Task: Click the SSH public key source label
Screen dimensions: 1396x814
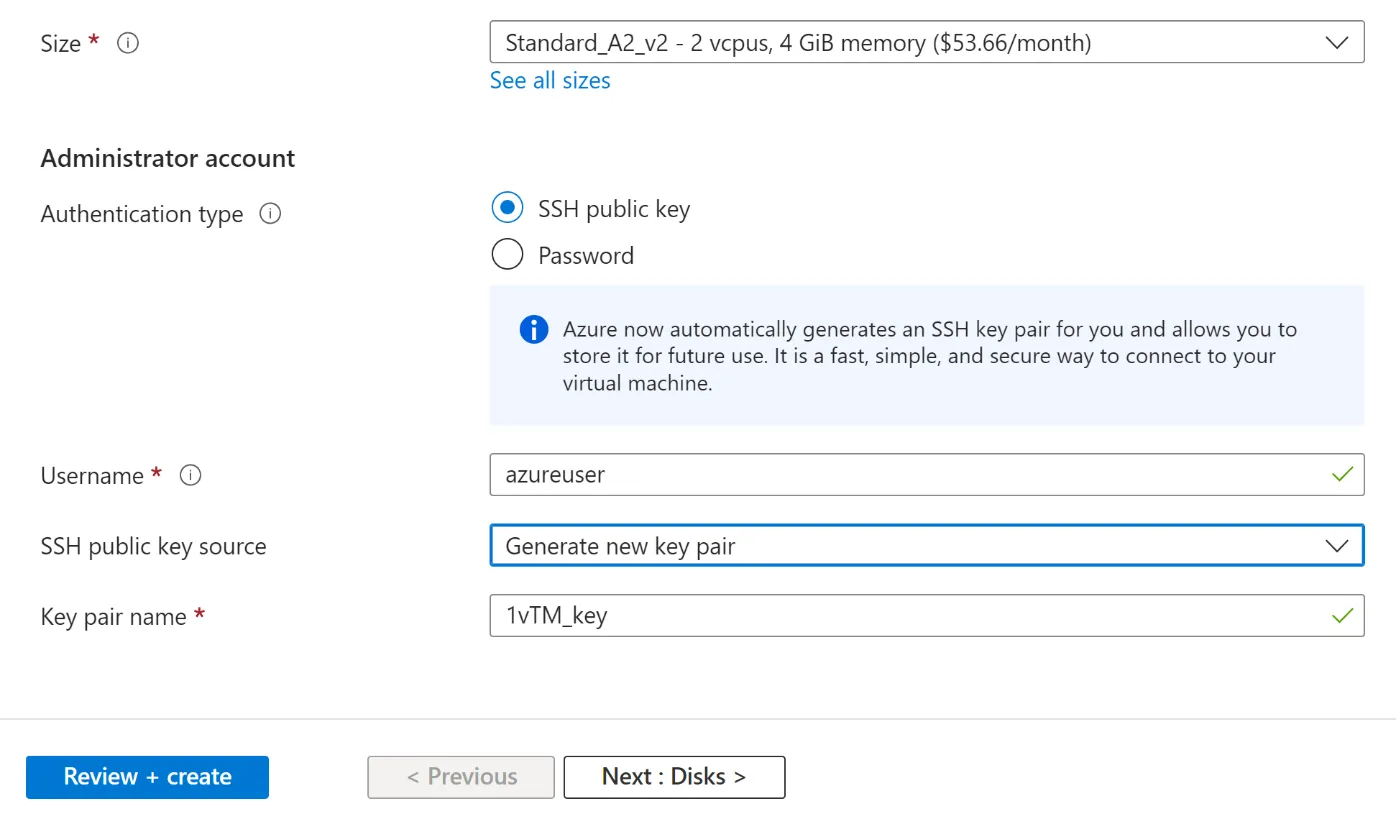Action: [x=154, y=546]
